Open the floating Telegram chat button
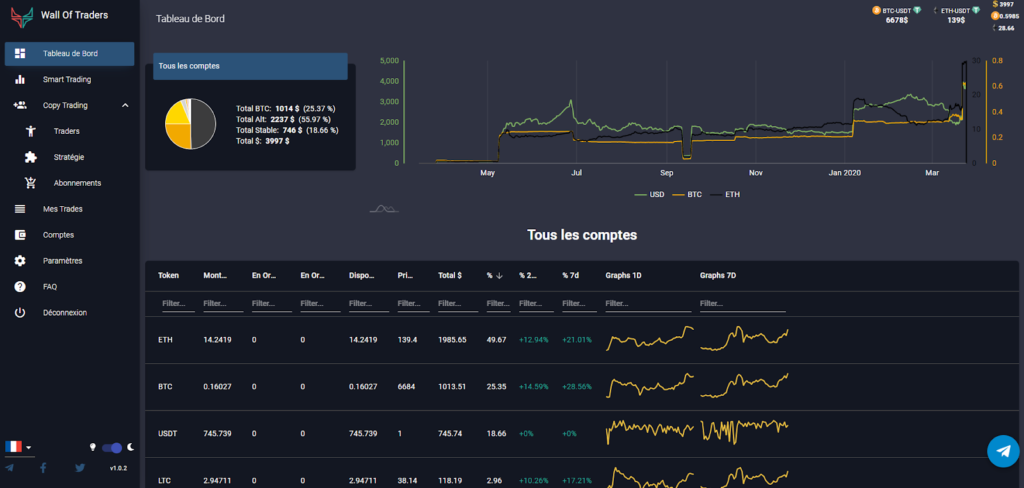Viewport: 1024px width, 488px height. [1002, 452]
